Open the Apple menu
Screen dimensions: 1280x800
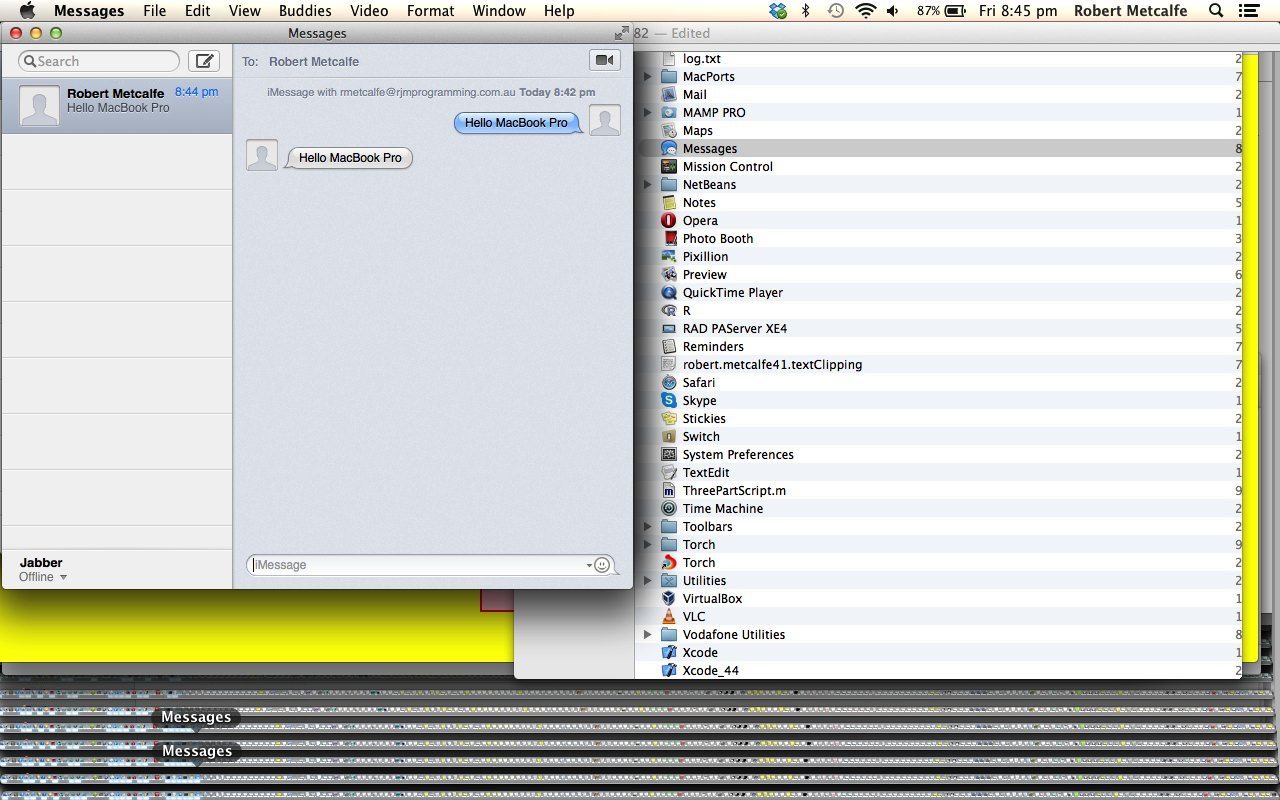coord(27,11)
